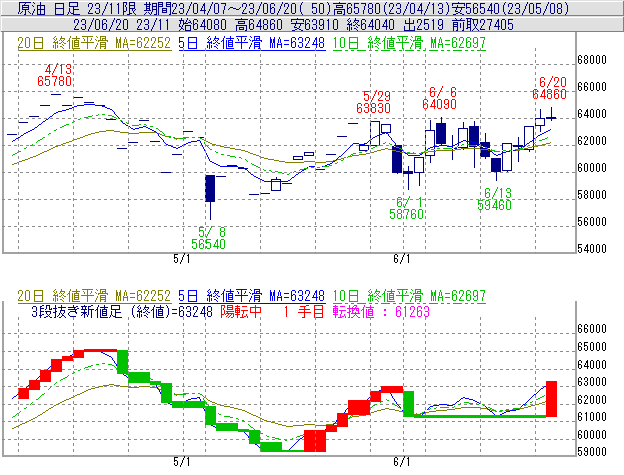Click the last red block in the three-line-break chart
Image resolution: width=624 pixels, height=475 pixels.
pos(551,399)
